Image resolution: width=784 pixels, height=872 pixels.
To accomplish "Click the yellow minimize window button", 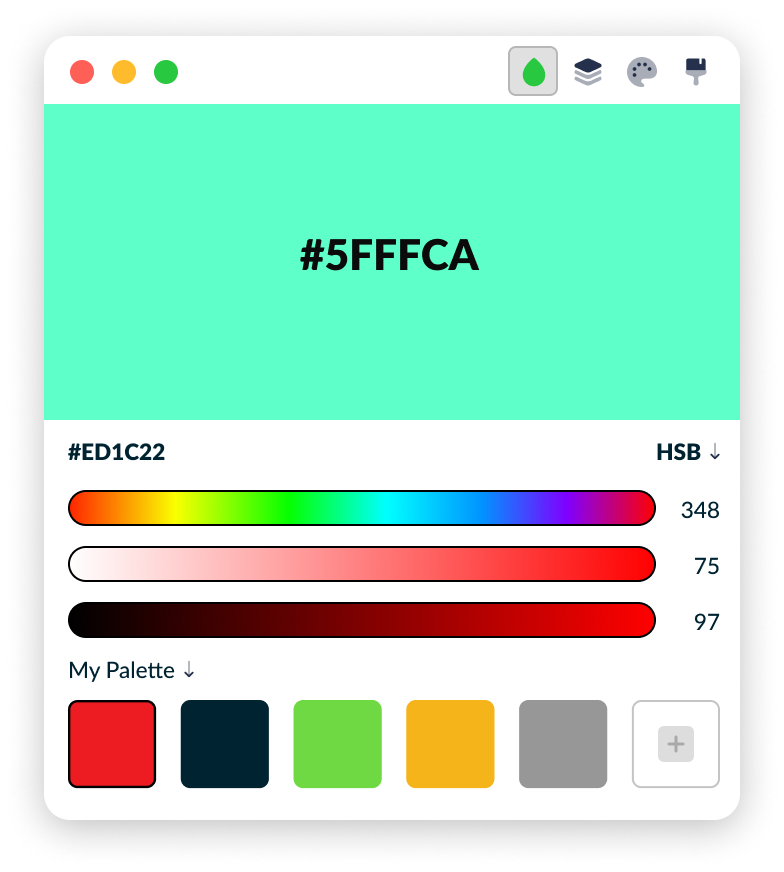I will pos(124,72).
